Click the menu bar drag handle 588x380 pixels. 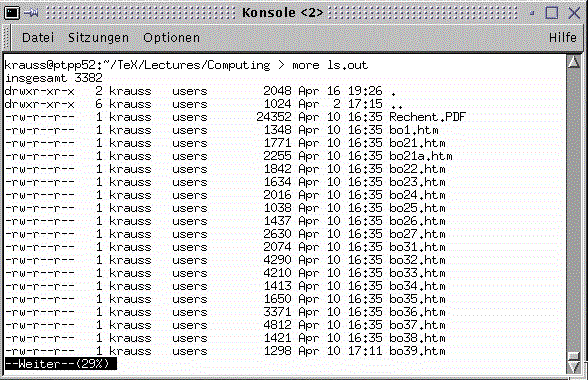(x=6, y=38)
